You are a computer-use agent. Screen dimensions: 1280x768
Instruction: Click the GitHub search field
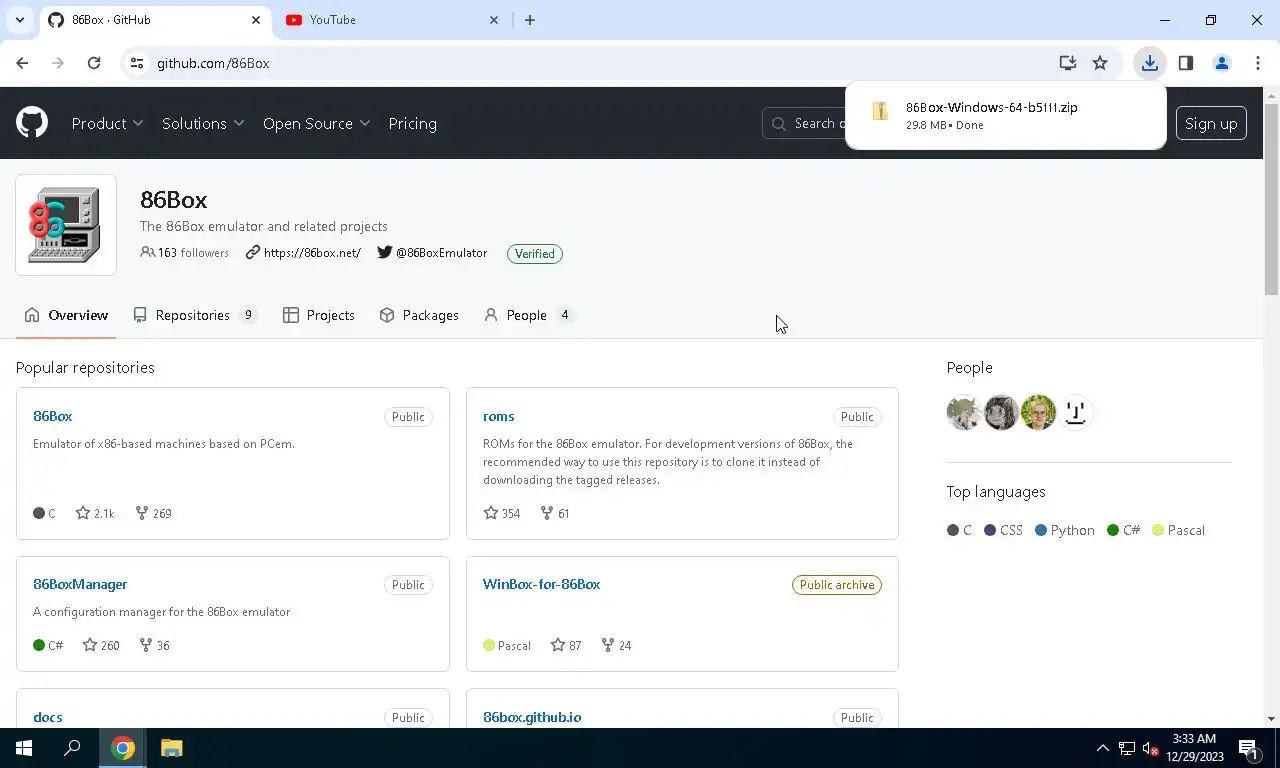click(803, 123)
